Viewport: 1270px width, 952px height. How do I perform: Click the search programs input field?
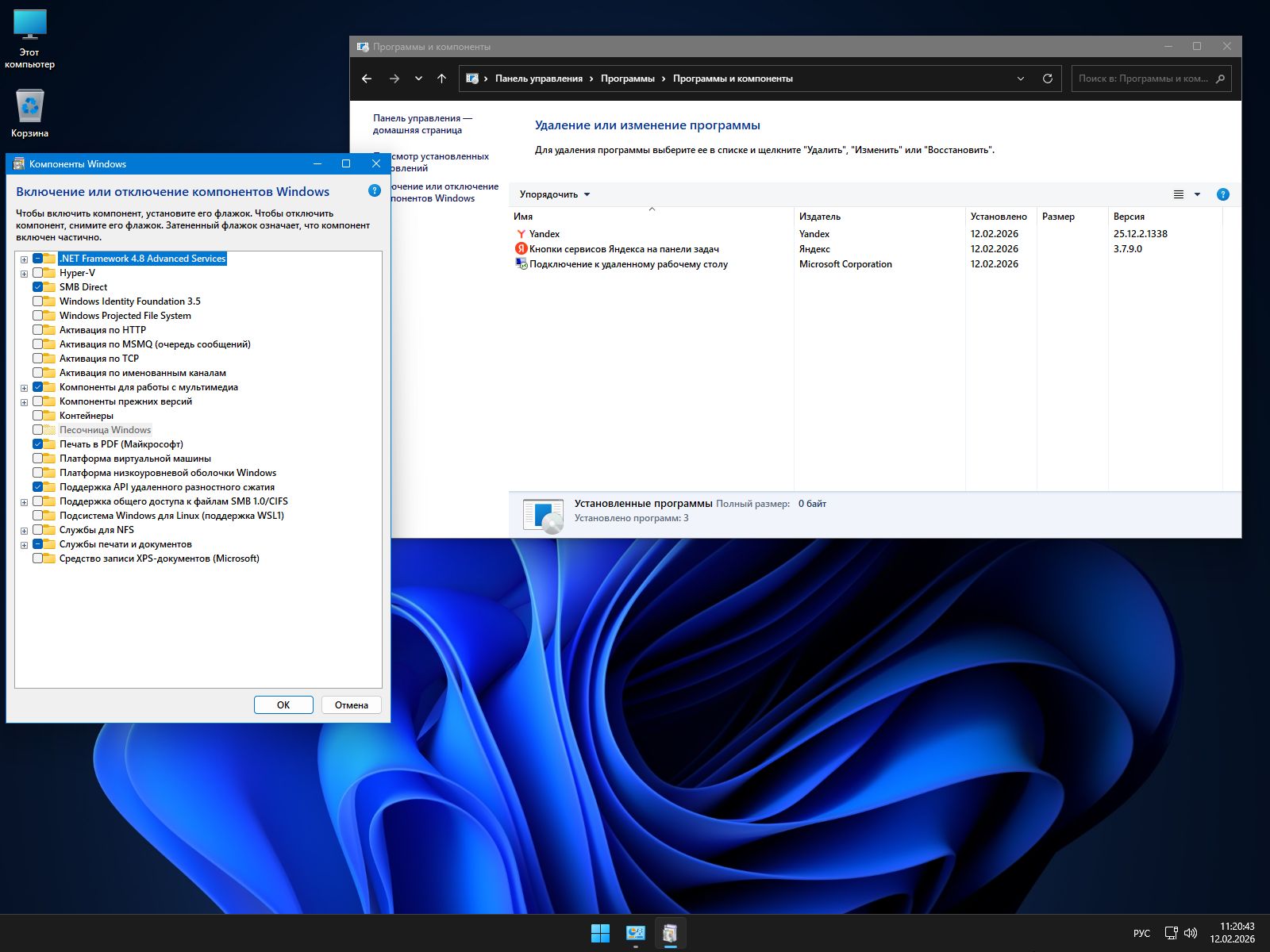pyautogui.click(x=1143, y=79)
